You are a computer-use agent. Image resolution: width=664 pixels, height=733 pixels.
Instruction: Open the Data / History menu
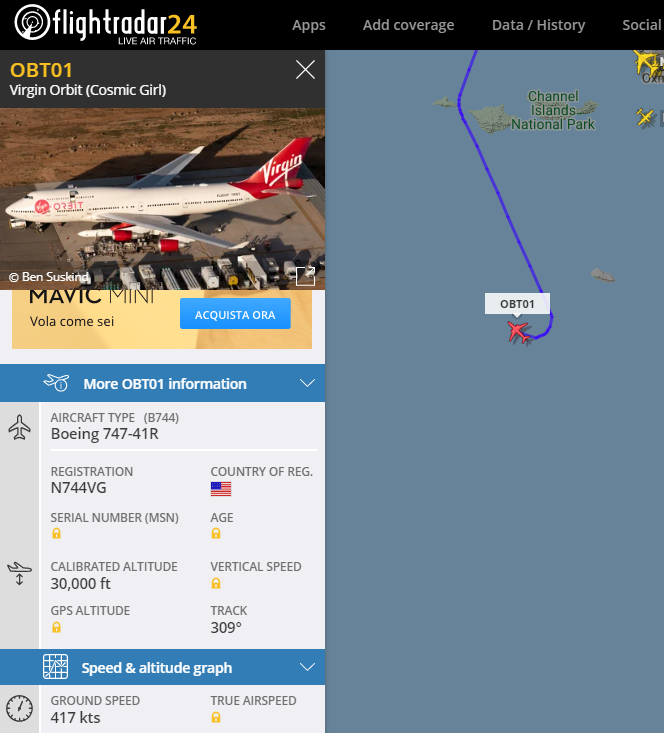pos(538,25)
